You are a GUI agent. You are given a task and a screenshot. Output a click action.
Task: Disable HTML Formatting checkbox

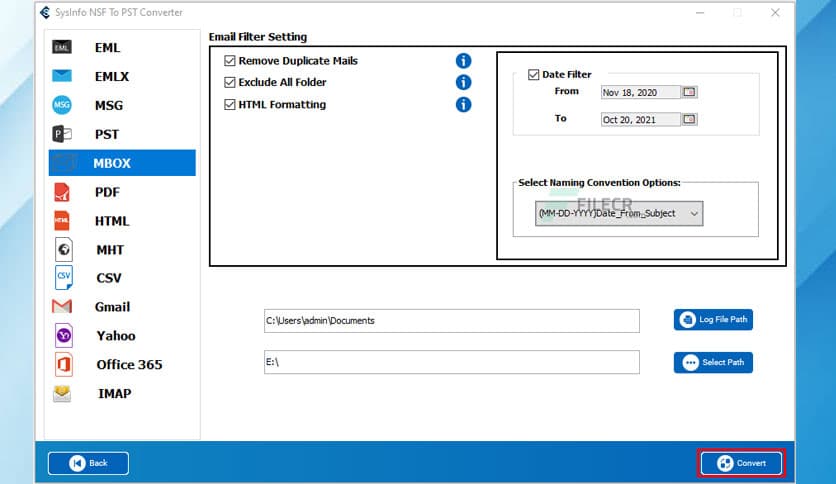[230, 104]
